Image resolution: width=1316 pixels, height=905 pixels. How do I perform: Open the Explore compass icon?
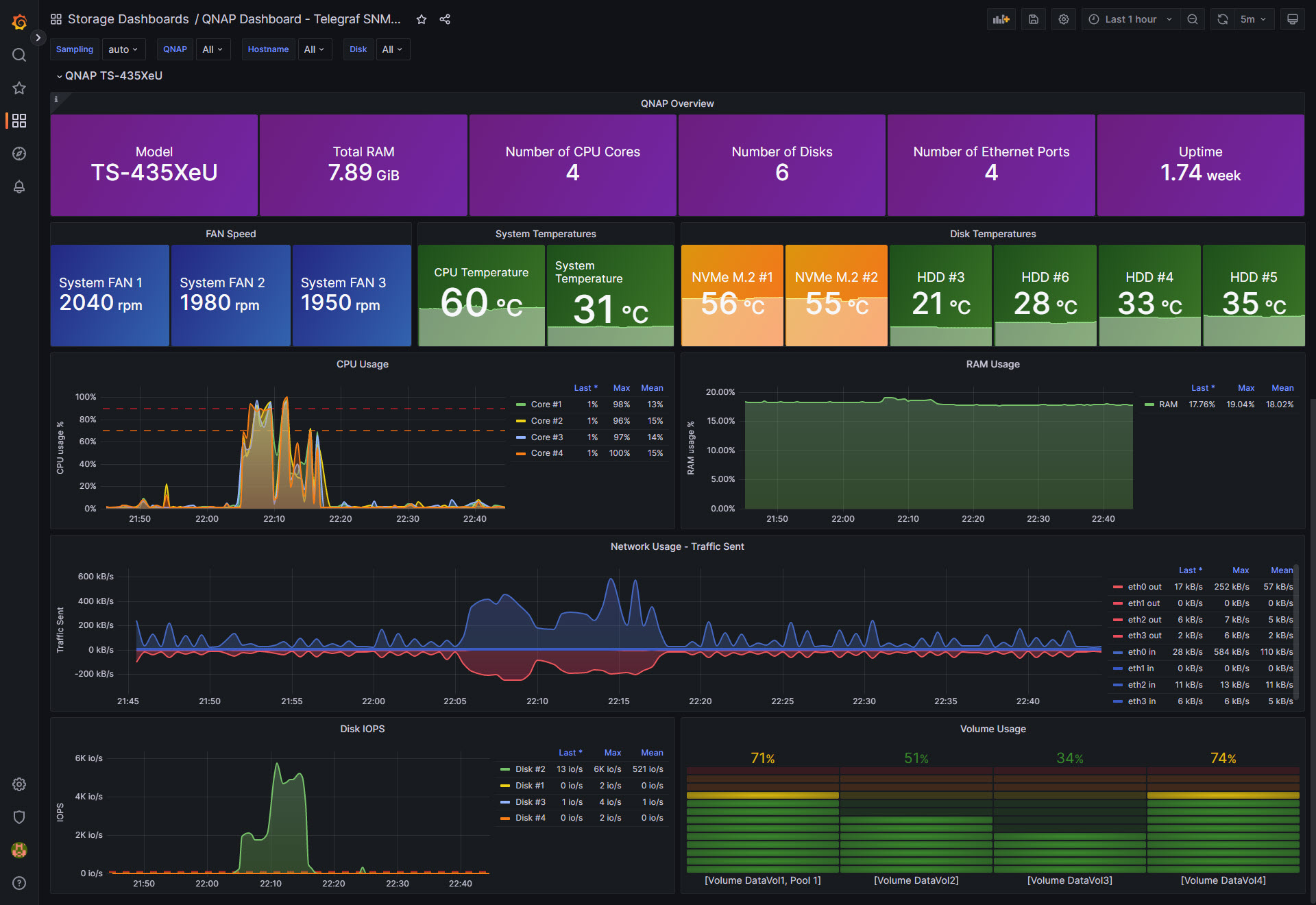(19, 154)
